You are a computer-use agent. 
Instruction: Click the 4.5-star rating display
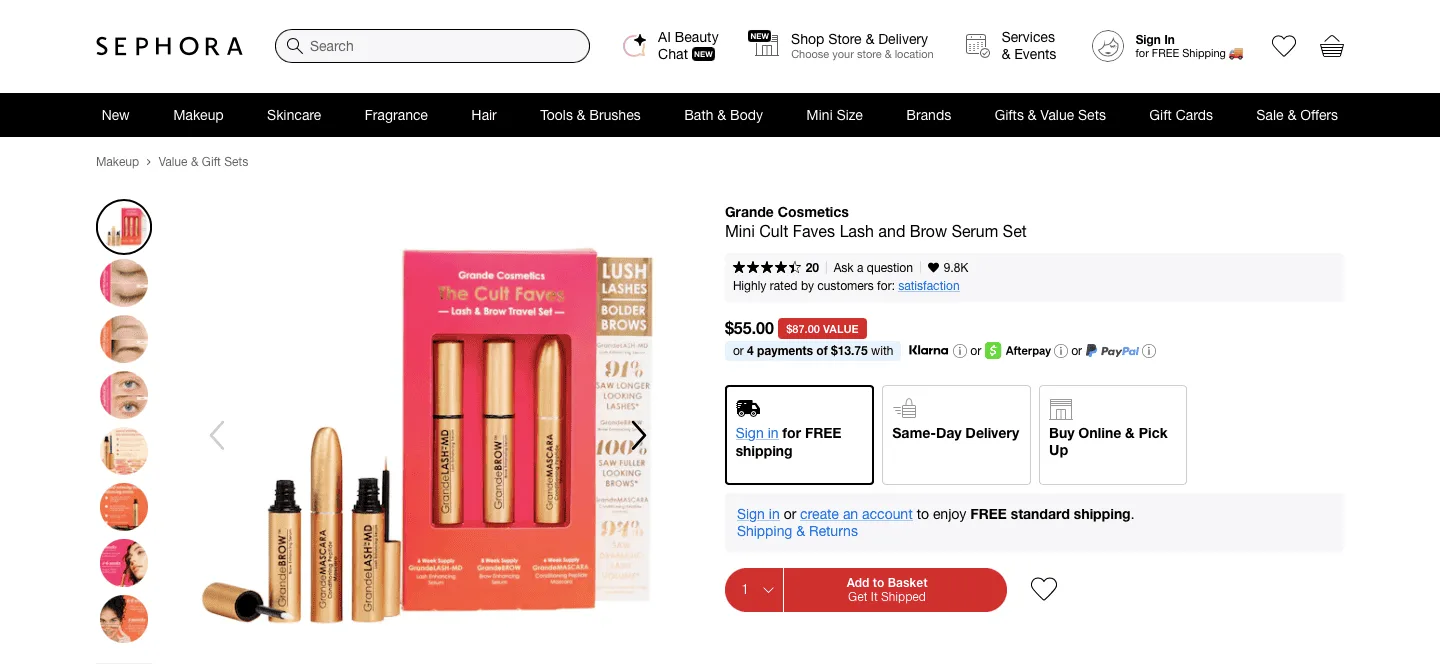tap(767, 267)
